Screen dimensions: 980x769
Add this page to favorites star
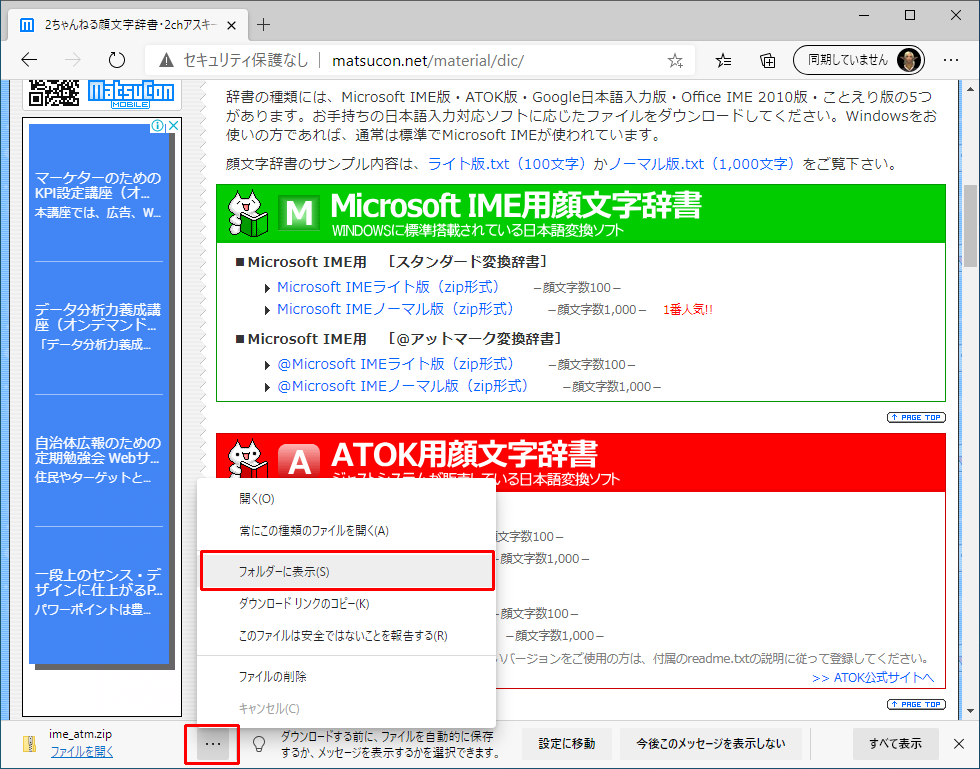(675, 61)
